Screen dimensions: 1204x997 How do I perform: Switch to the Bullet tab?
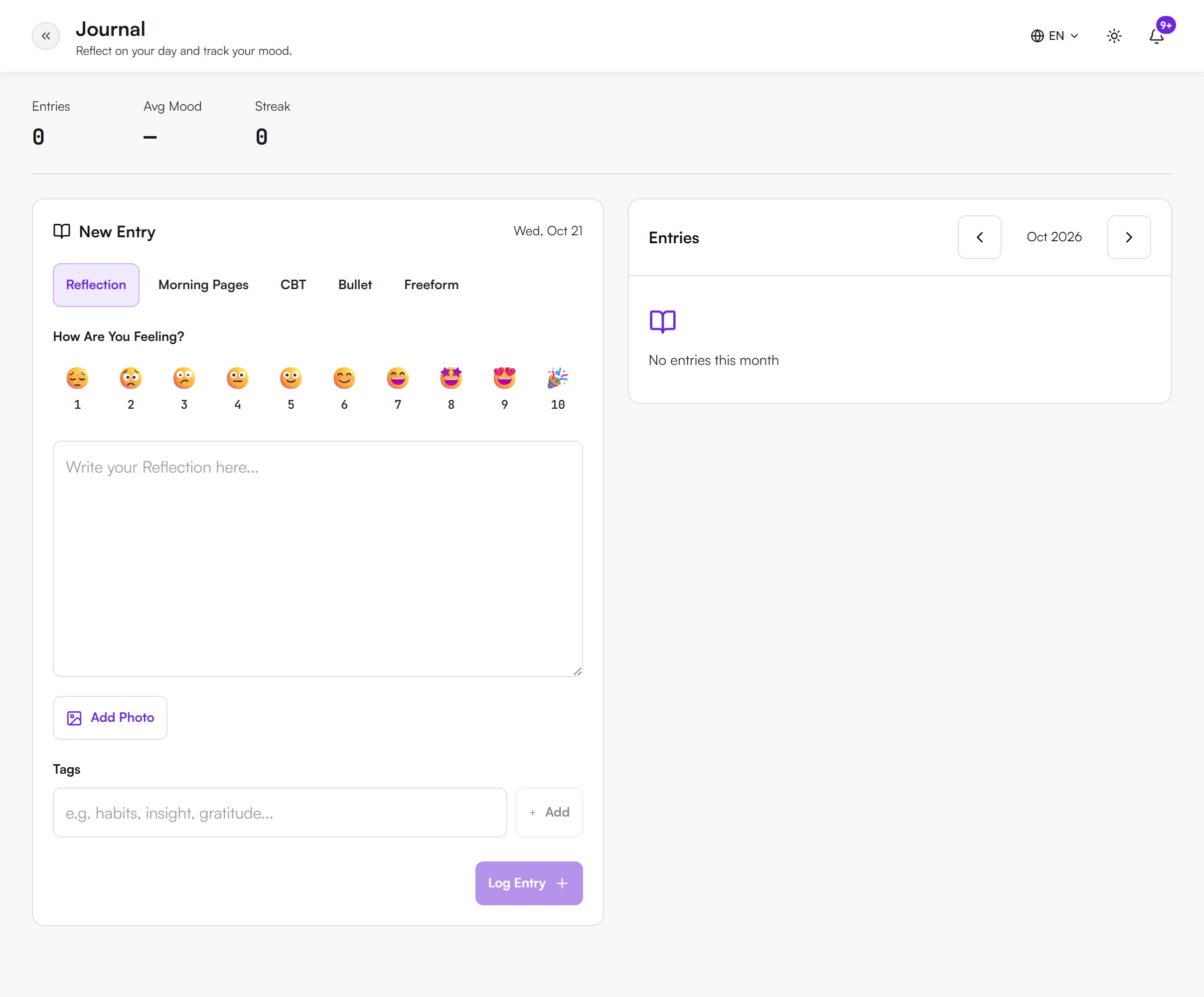tap(355, 285)
